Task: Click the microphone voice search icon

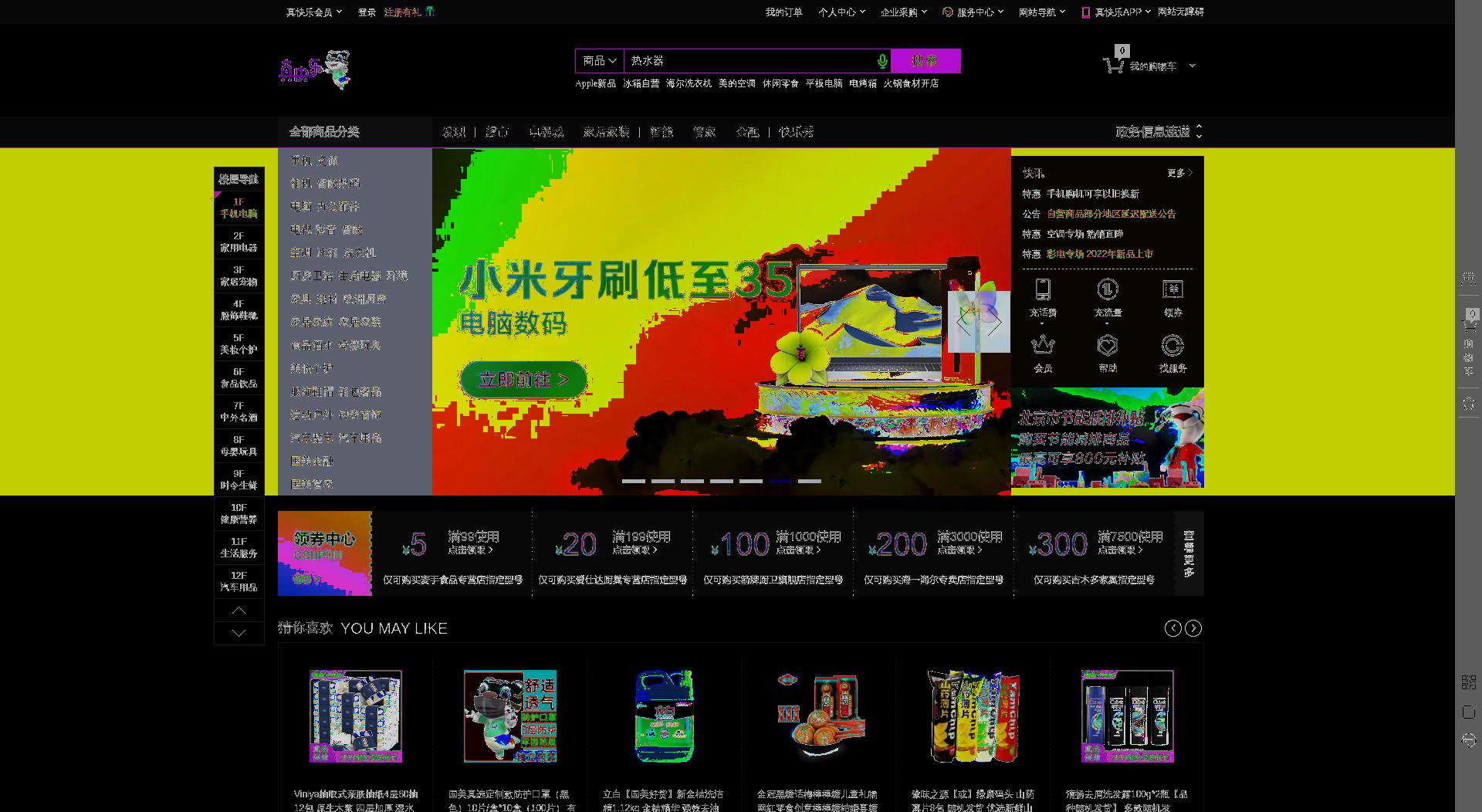Action: click(x=882, y=61)
